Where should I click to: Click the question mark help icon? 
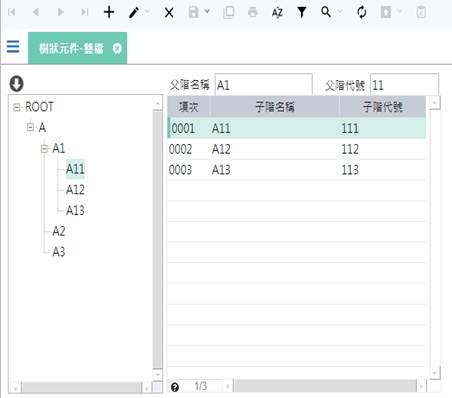coord(175,387)
